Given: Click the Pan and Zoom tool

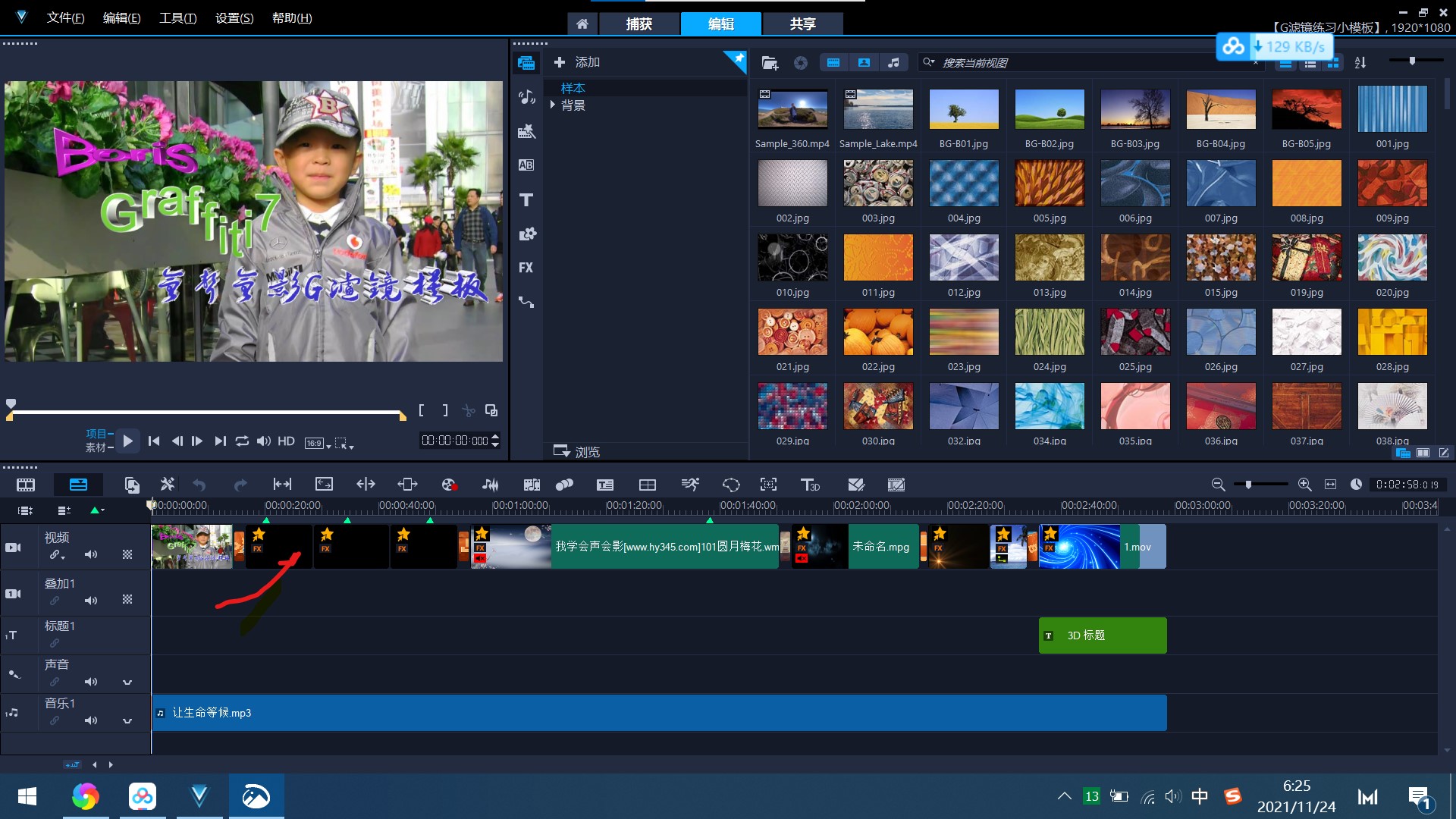Looking at the screenshot, I should pos(768,485).
